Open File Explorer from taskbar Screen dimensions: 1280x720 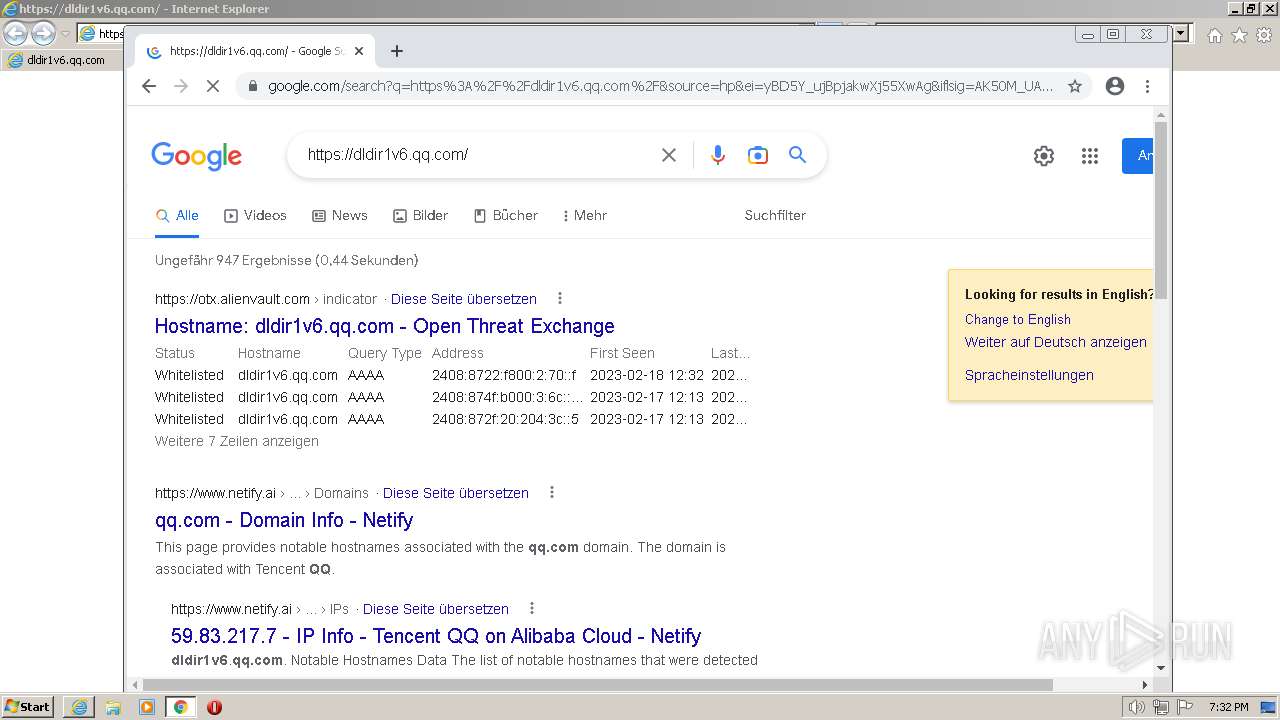click(113, 707)
